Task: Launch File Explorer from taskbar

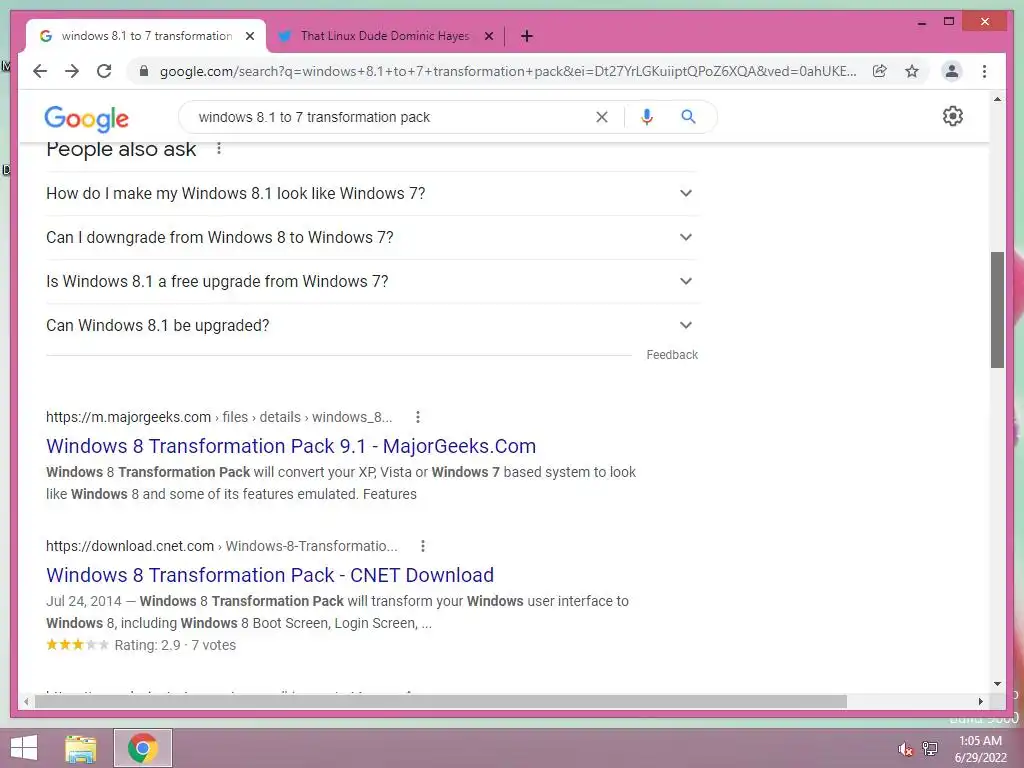Action: (x=80, y=748)
